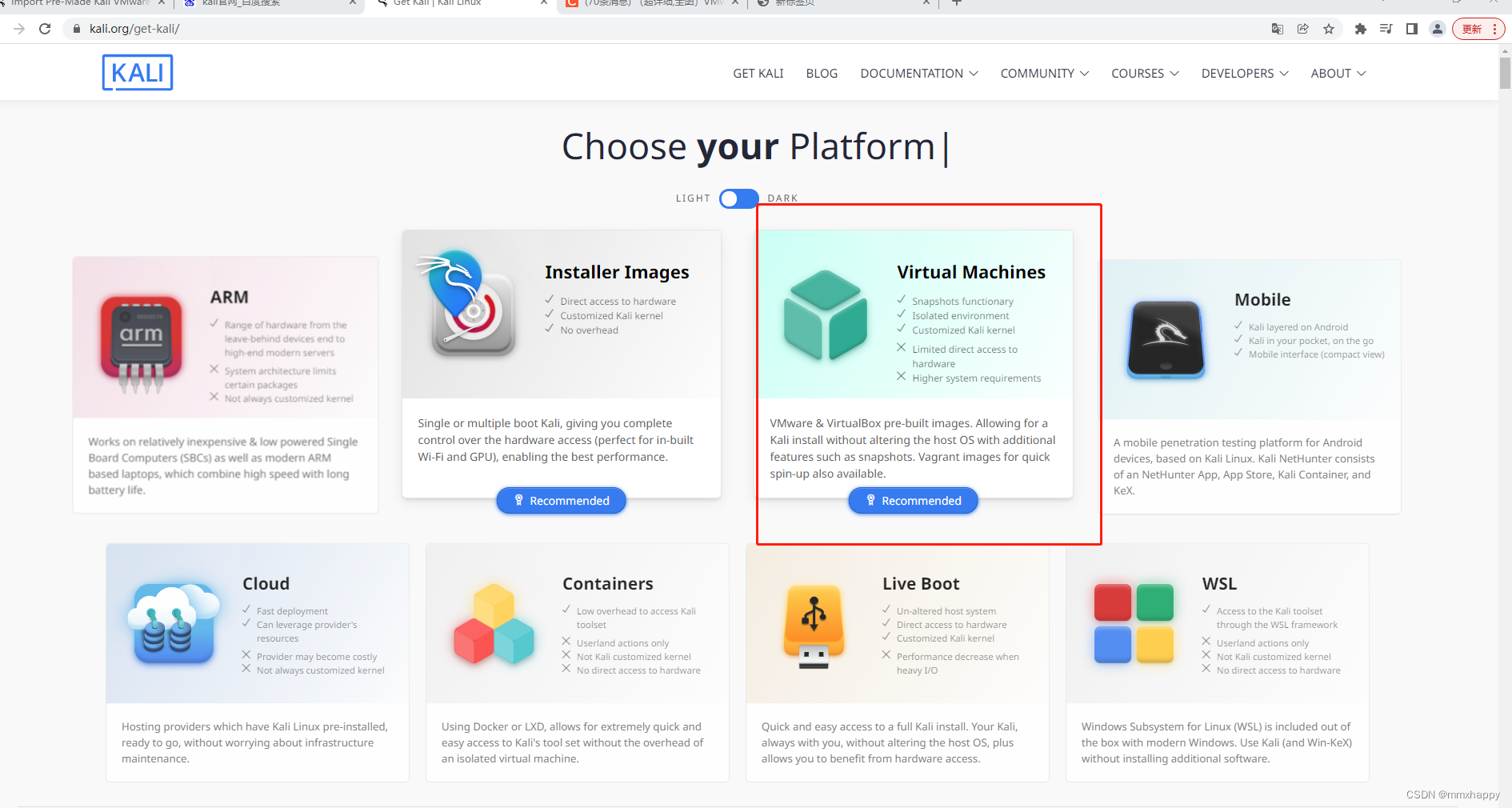The height and width of the screenshot is (808, 1512).
Task: Click the WSL four-color squares icon
Action: pos(1134,623)
